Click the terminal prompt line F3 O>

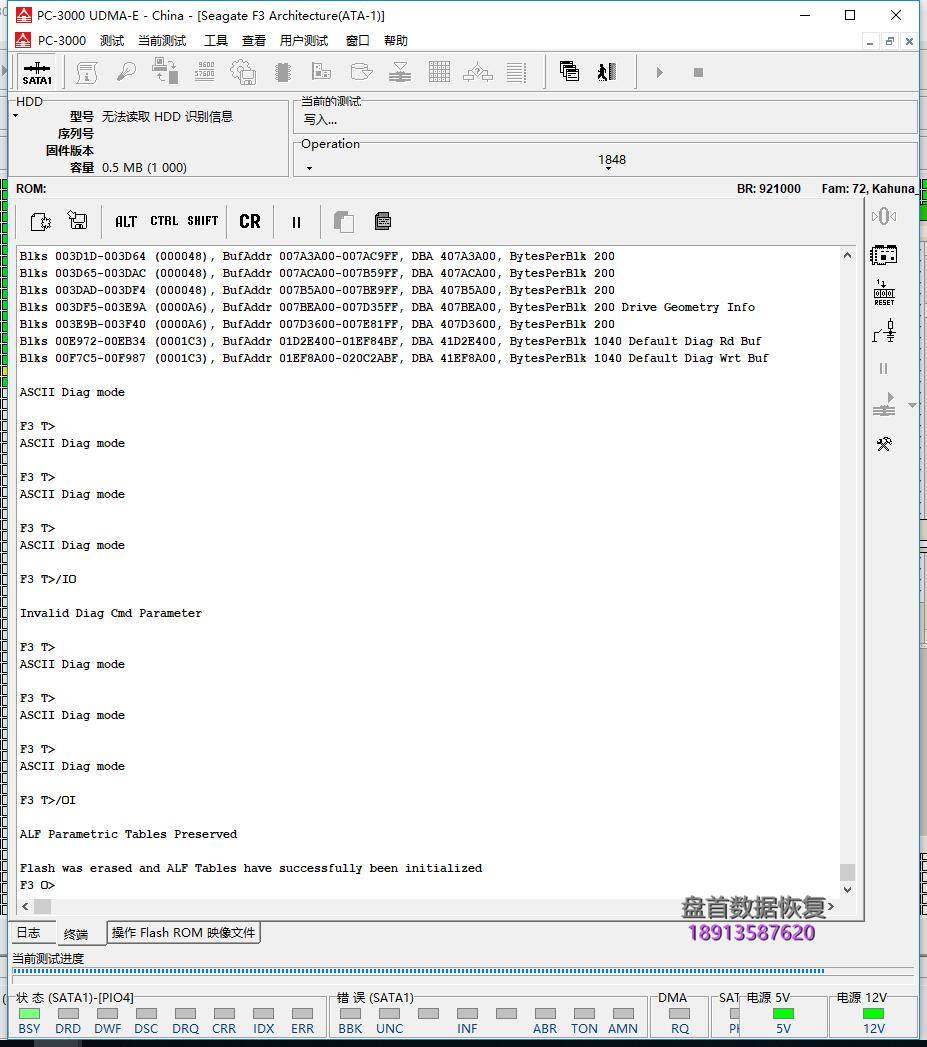coord(37,885)
